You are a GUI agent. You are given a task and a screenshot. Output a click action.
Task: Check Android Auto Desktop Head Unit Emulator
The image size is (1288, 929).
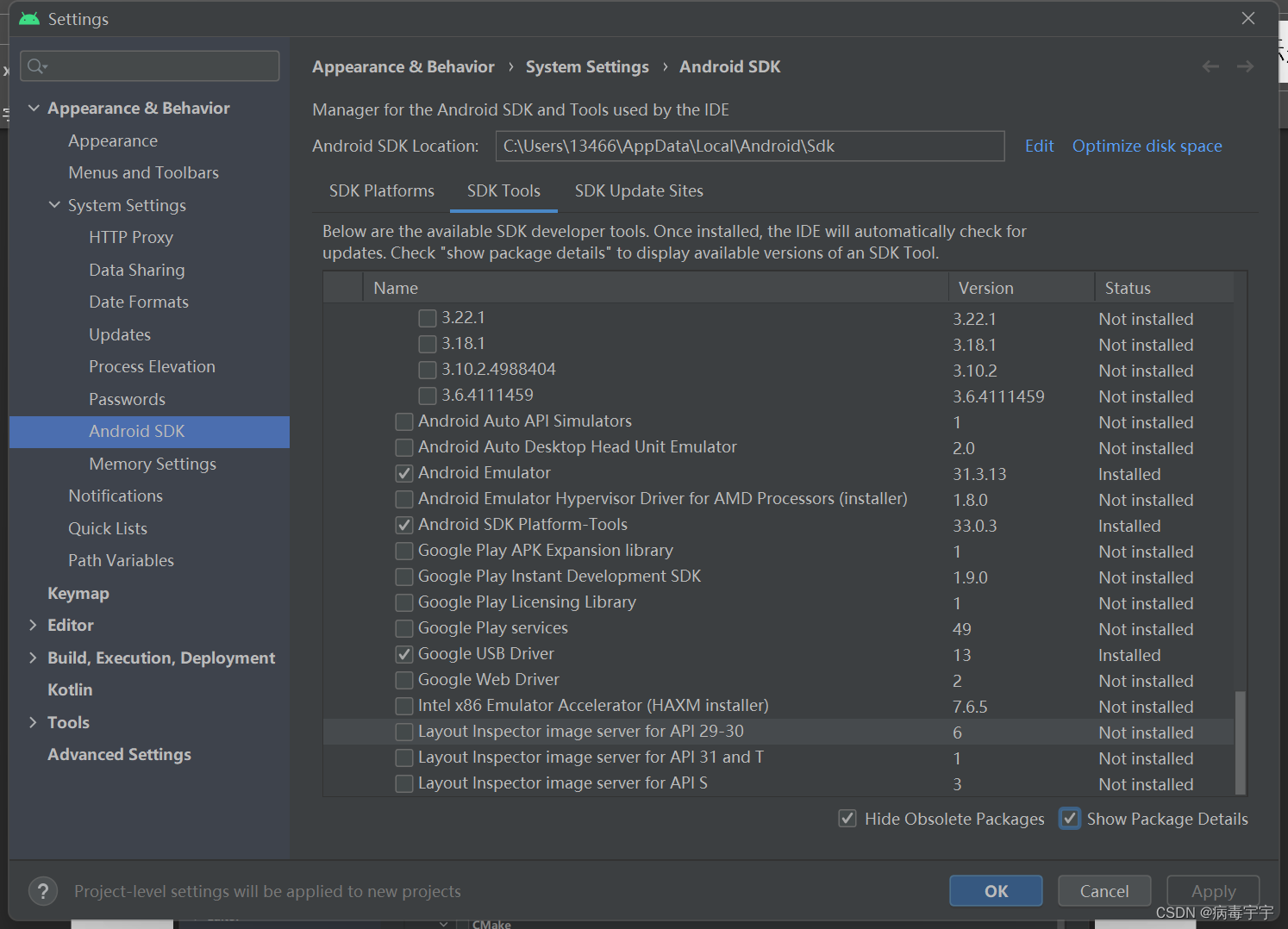(x=403, y=447)
